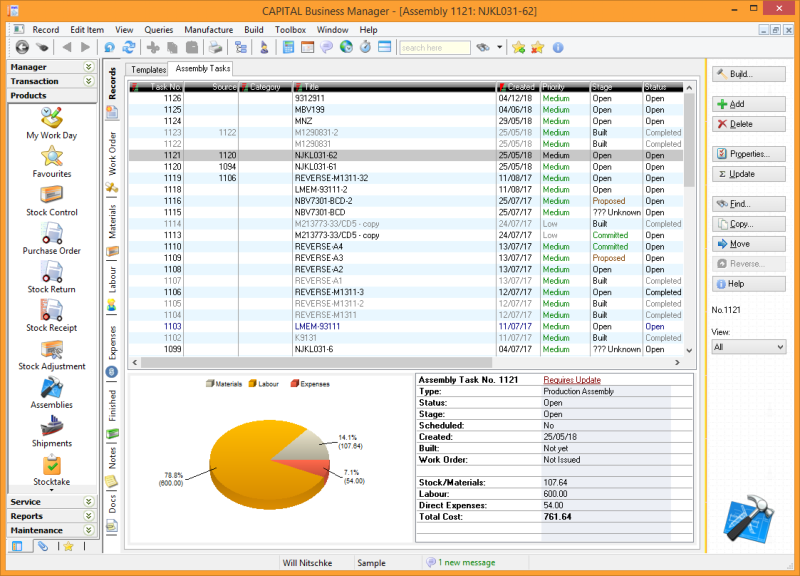
Task: Click the Build... button
Action: [x=748, y=74]
